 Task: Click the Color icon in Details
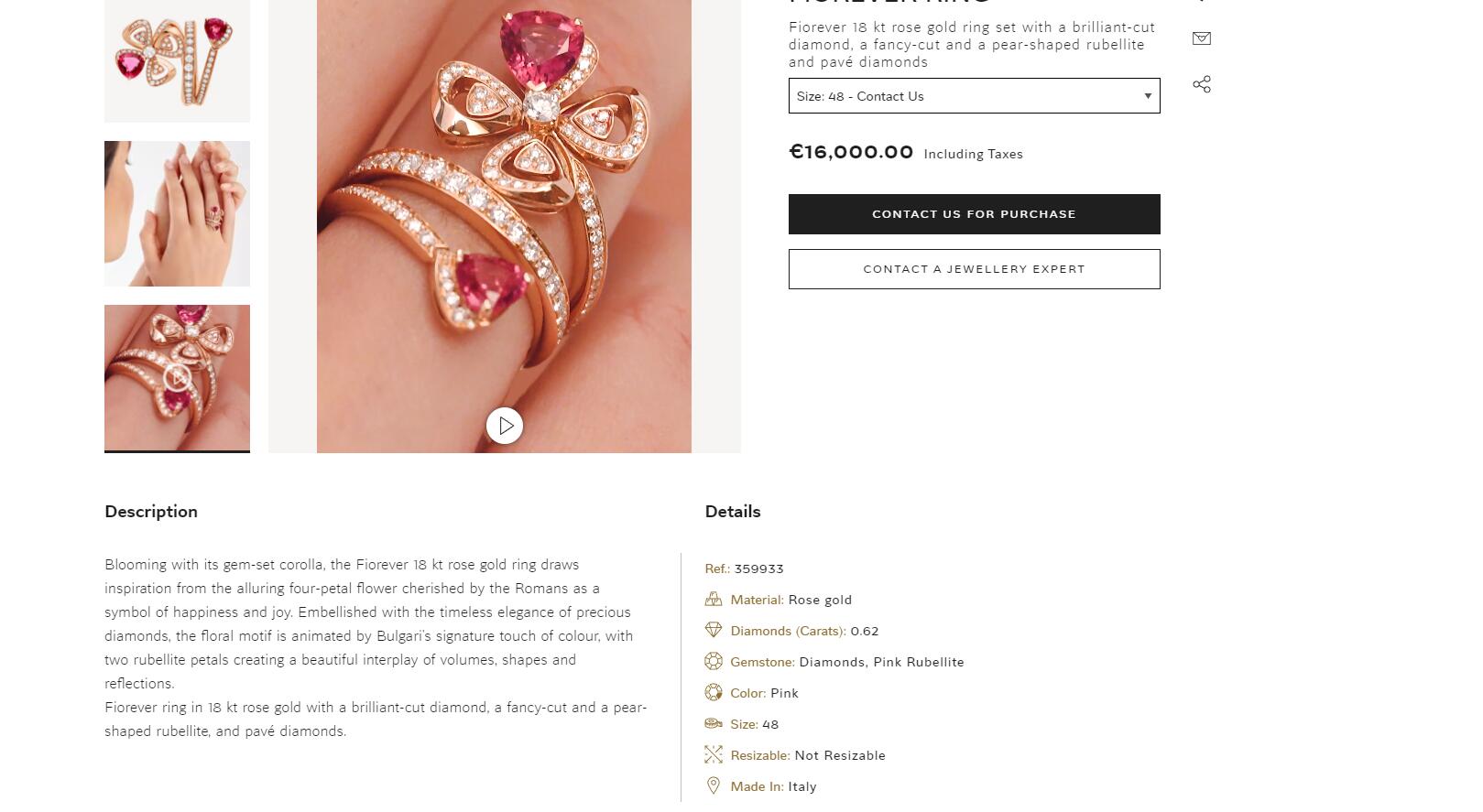(714, 692)
